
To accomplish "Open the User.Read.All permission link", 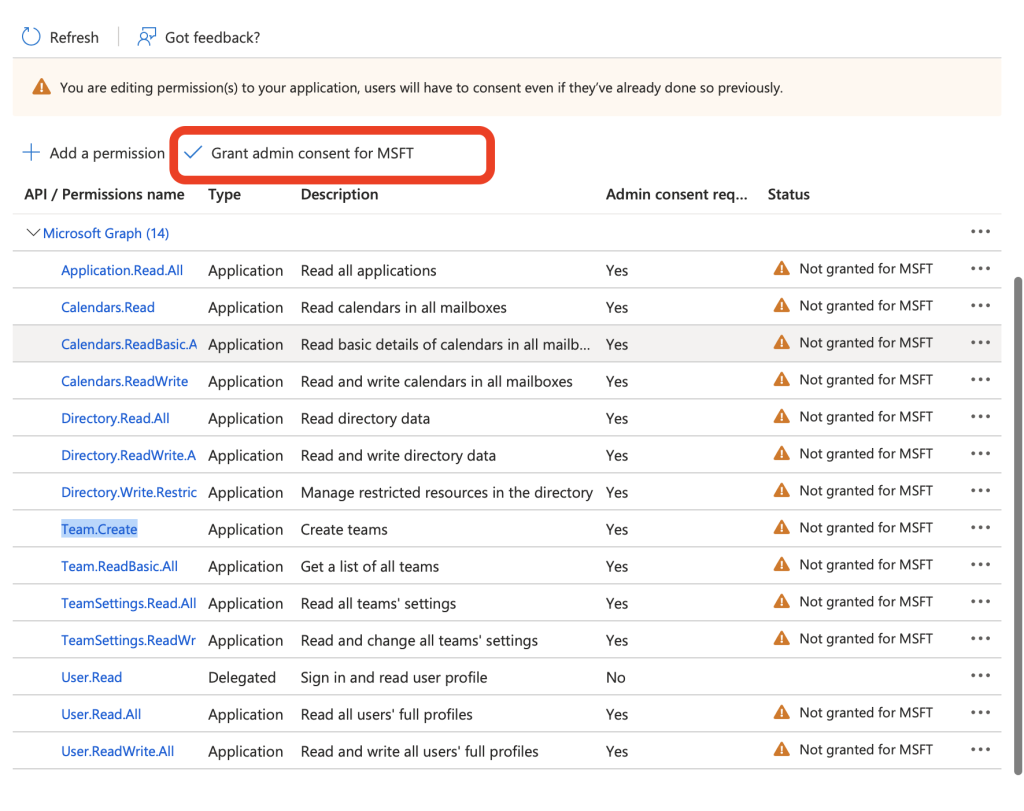I will 101,714.
